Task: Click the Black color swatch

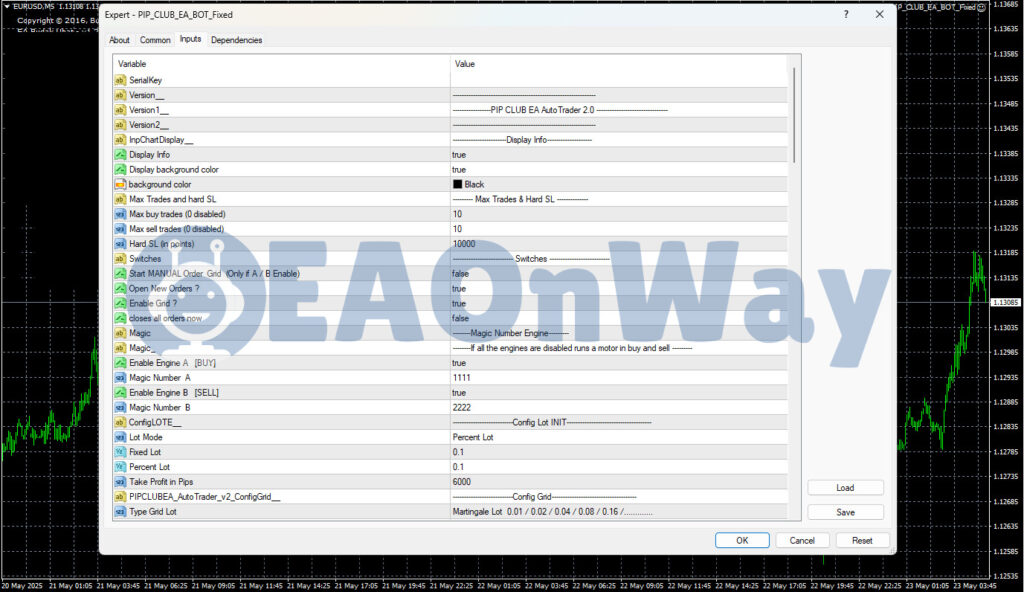Action: (x=457, y=184)
